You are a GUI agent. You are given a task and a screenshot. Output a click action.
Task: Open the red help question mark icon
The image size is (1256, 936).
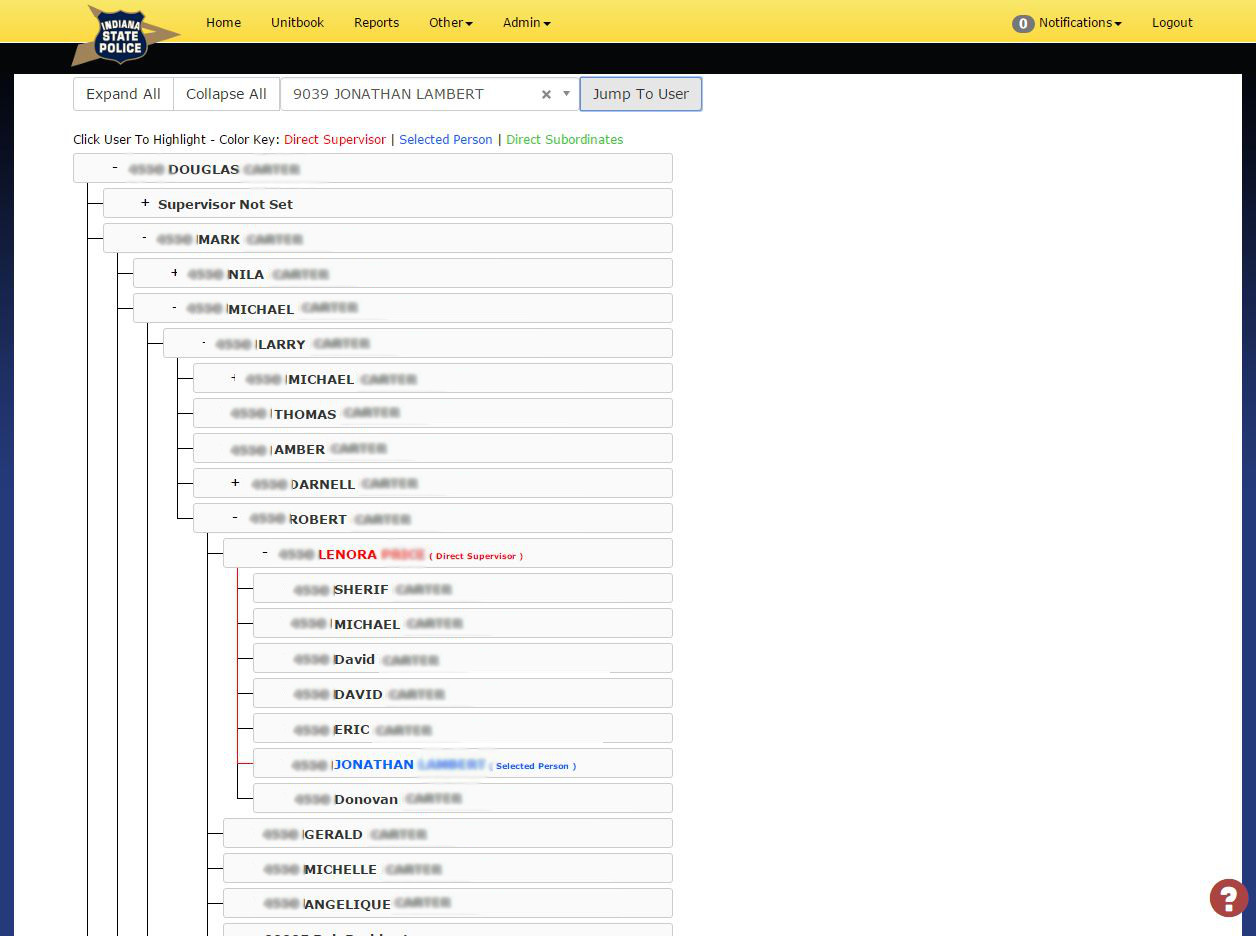tap(1229, 898)
